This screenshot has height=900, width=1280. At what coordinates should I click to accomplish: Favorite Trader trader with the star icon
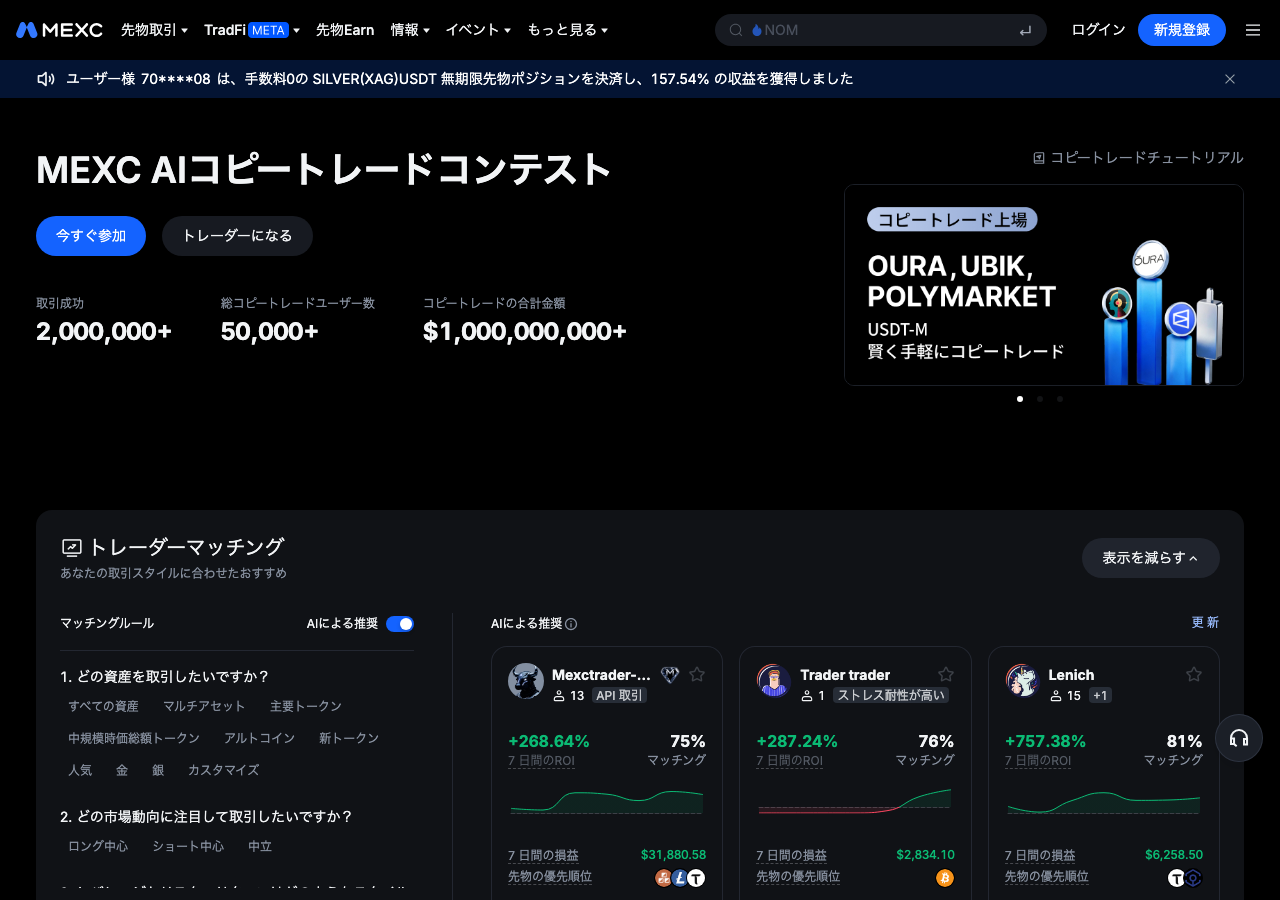(x=946, y=675)
